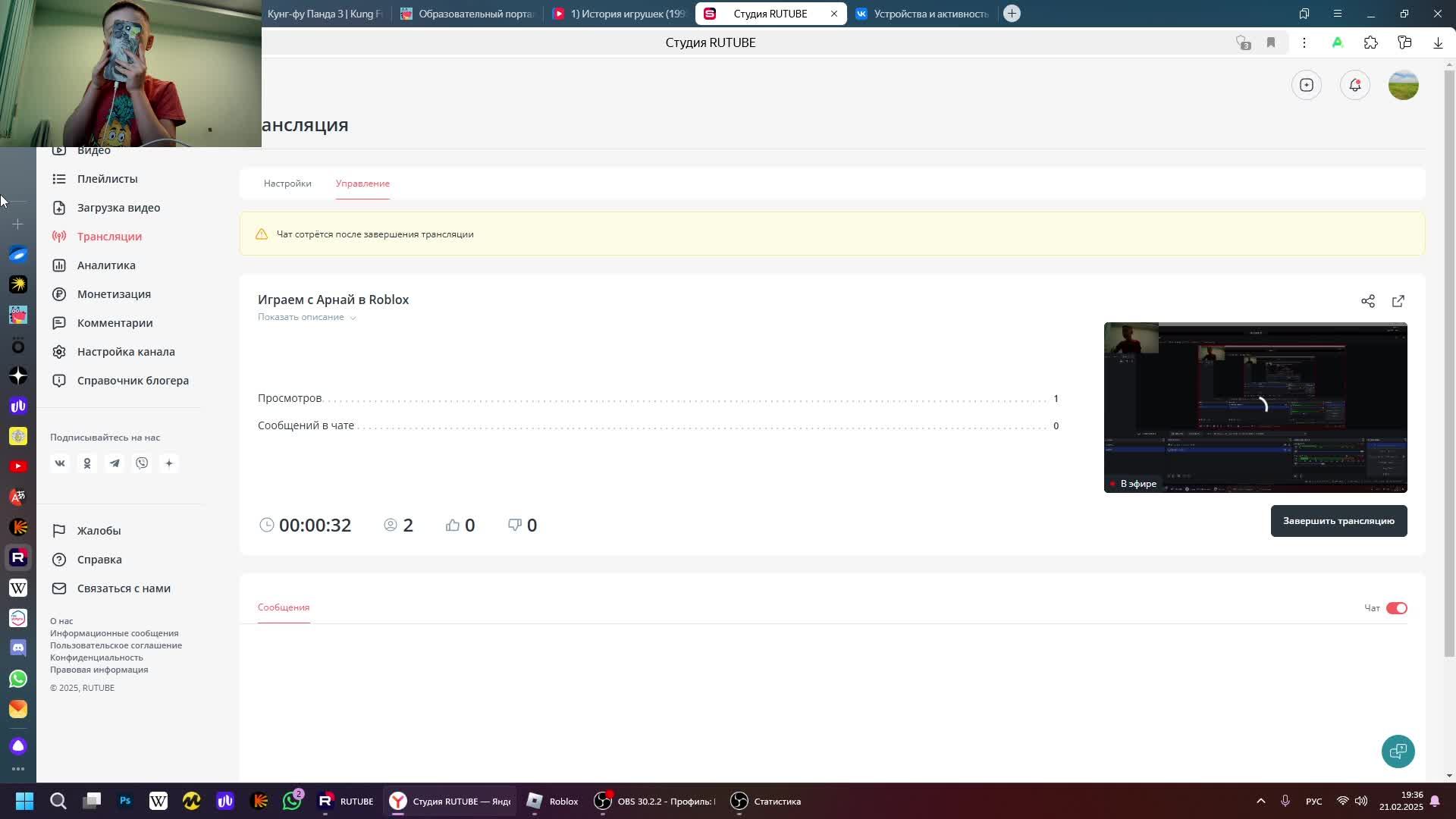Click the browser bookmark icon
This screenshot has height=819, width=1456.
tap(1271, 42)
